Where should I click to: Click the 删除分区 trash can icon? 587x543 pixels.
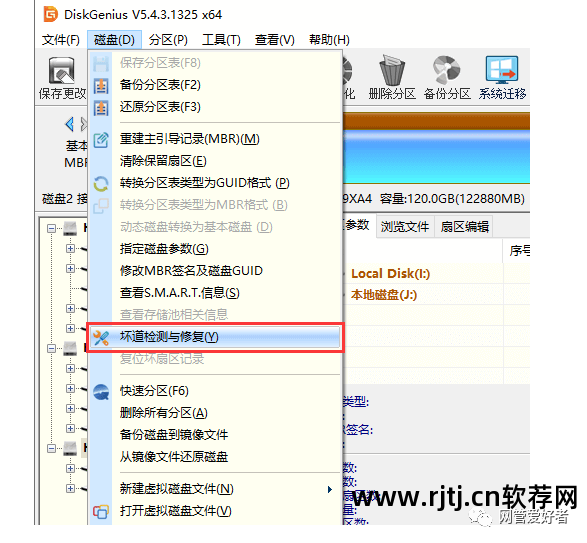[392, 70]
